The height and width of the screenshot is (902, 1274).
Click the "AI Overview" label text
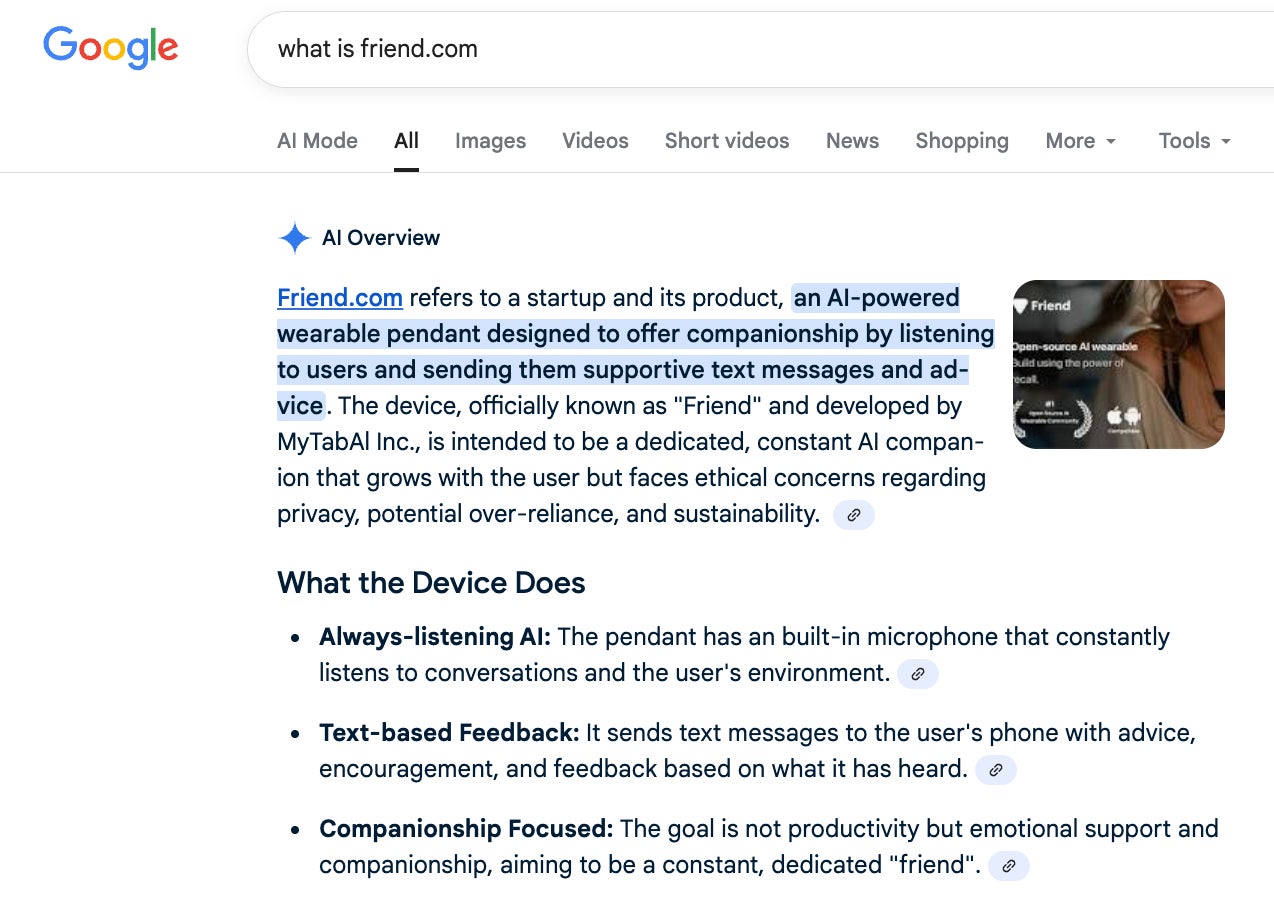[x=381, y=238]
